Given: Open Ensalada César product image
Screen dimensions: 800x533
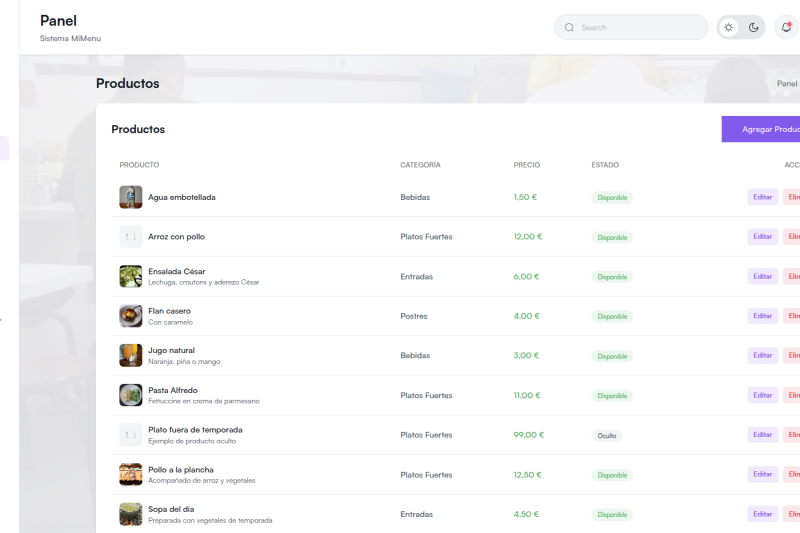Looking at the screenshot, I should pyautogui.click(x=131, y=276).
